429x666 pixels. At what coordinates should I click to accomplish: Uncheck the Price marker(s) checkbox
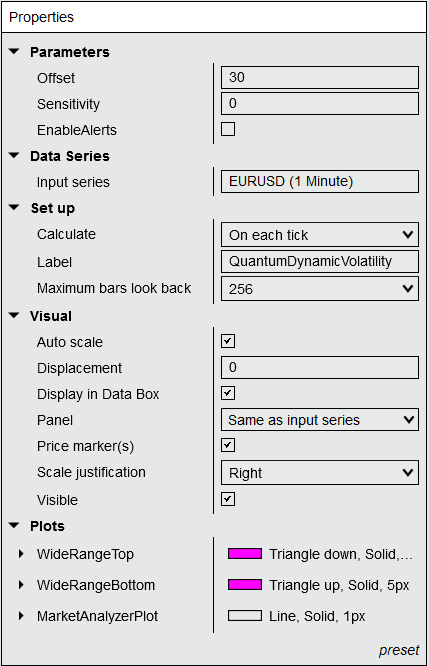(228, 445)
